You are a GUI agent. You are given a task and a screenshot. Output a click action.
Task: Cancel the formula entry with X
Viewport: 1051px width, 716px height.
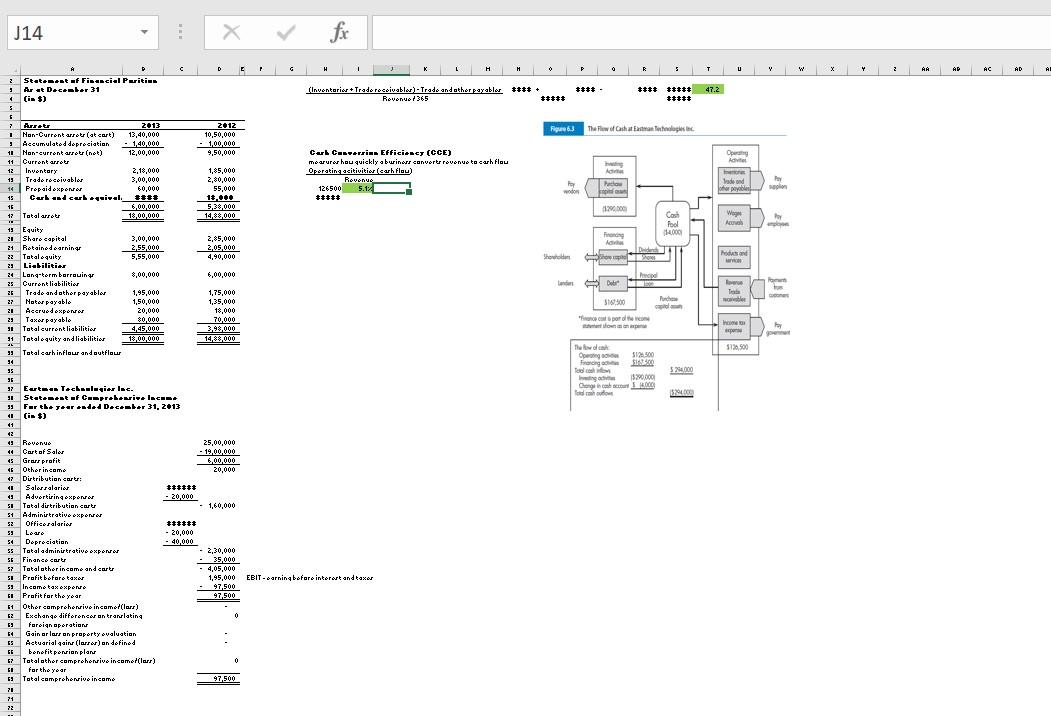(x=231, y=32)
